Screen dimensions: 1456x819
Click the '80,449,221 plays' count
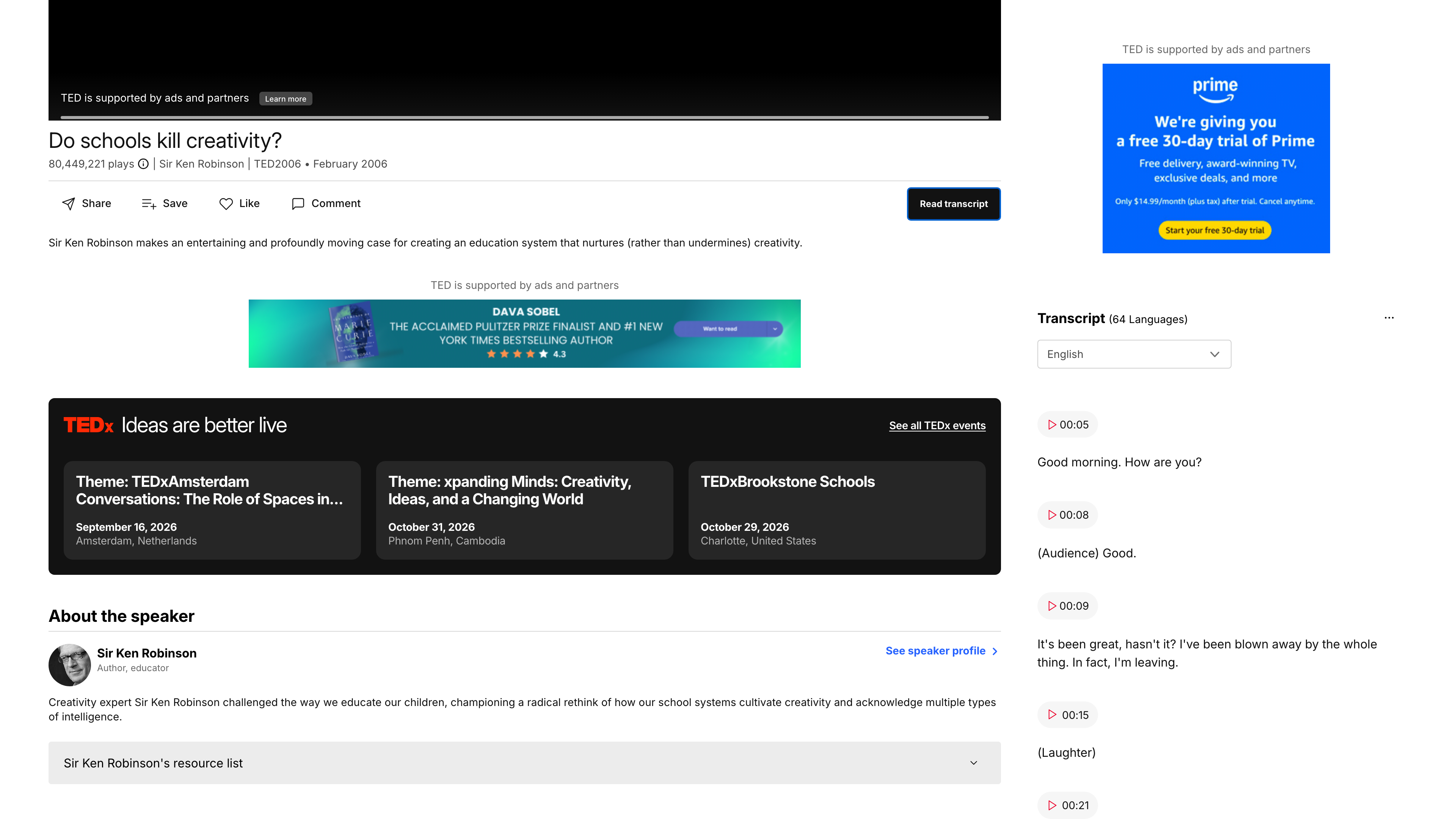tap(91, 164)
